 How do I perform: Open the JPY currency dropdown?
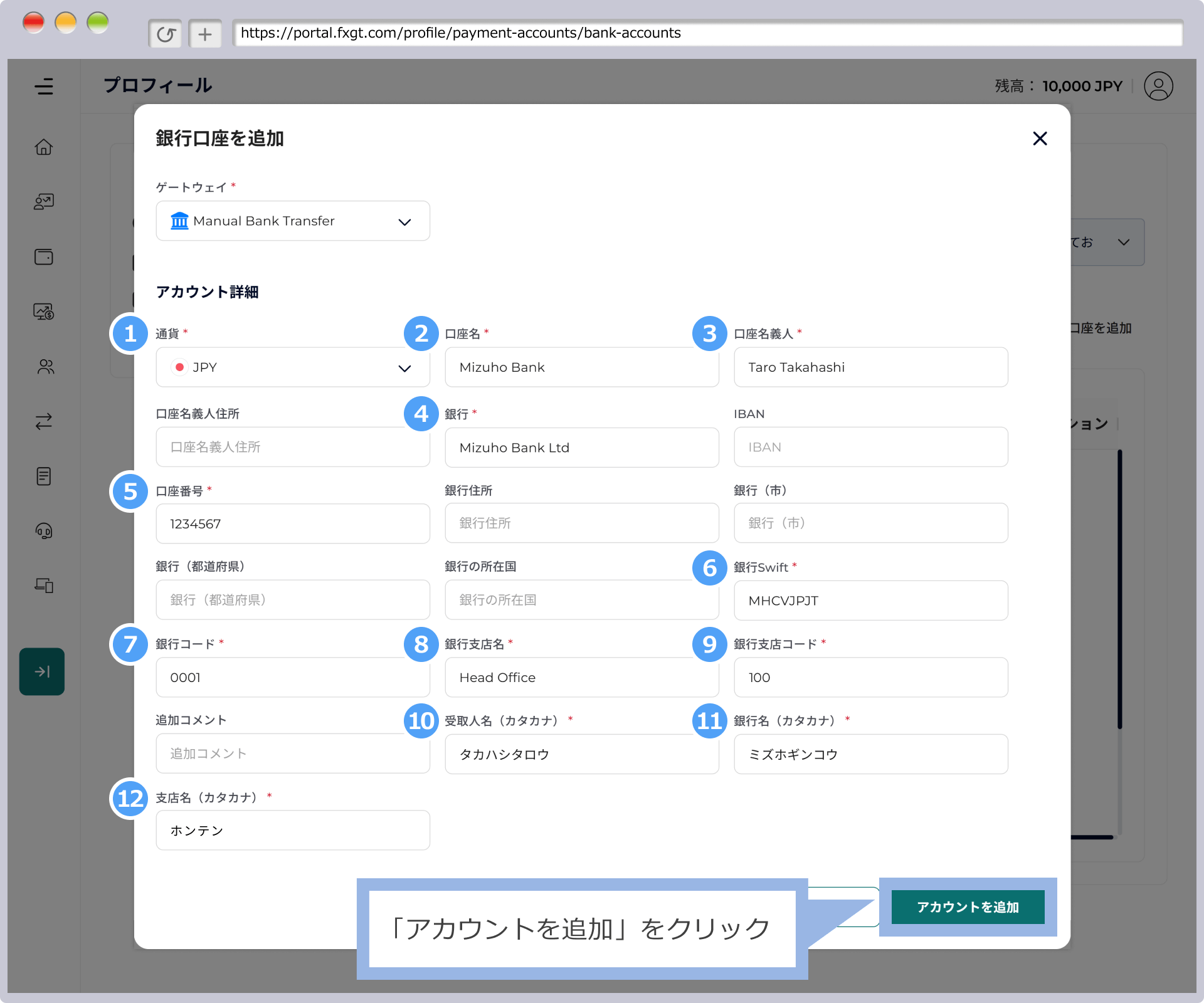[292, 367]
